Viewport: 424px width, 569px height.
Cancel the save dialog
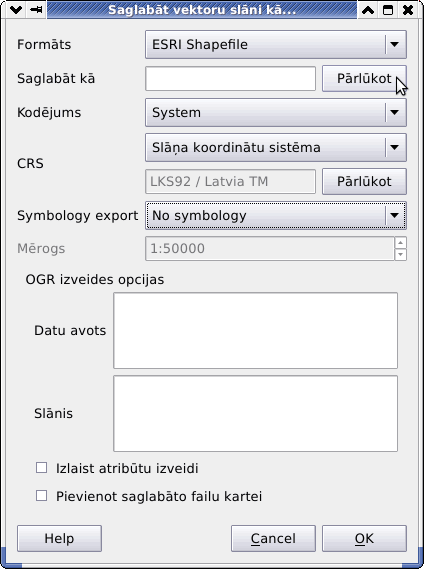[273, 539]
